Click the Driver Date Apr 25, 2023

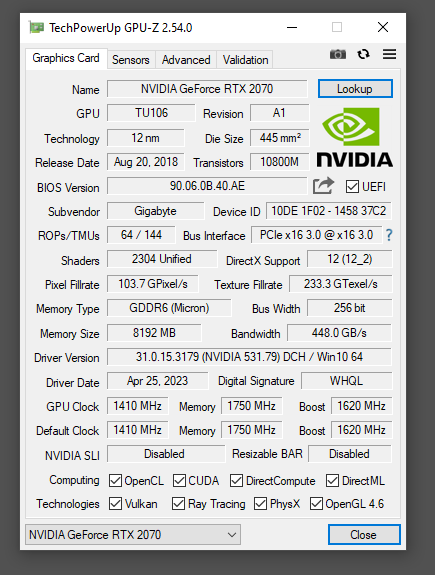click(x=158, y=381)
